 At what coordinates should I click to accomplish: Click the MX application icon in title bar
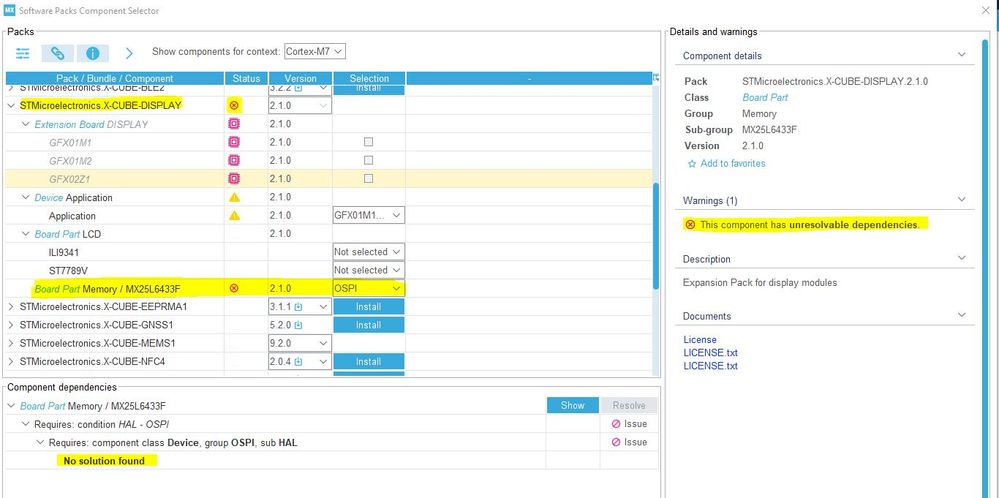tap(9, 10)
